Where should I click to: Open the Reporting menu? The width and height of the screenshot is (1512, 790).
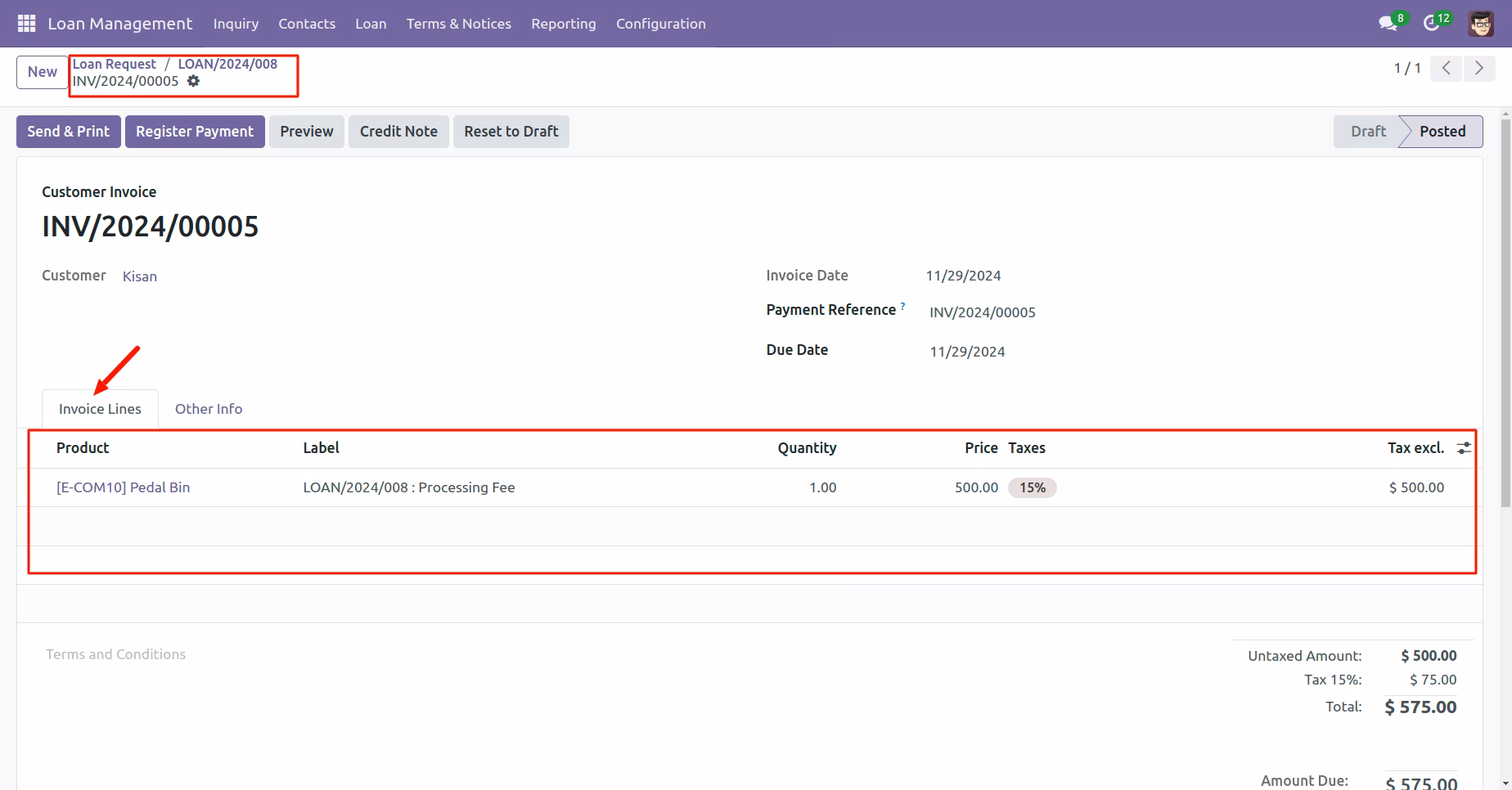click(x=564, y=24)
